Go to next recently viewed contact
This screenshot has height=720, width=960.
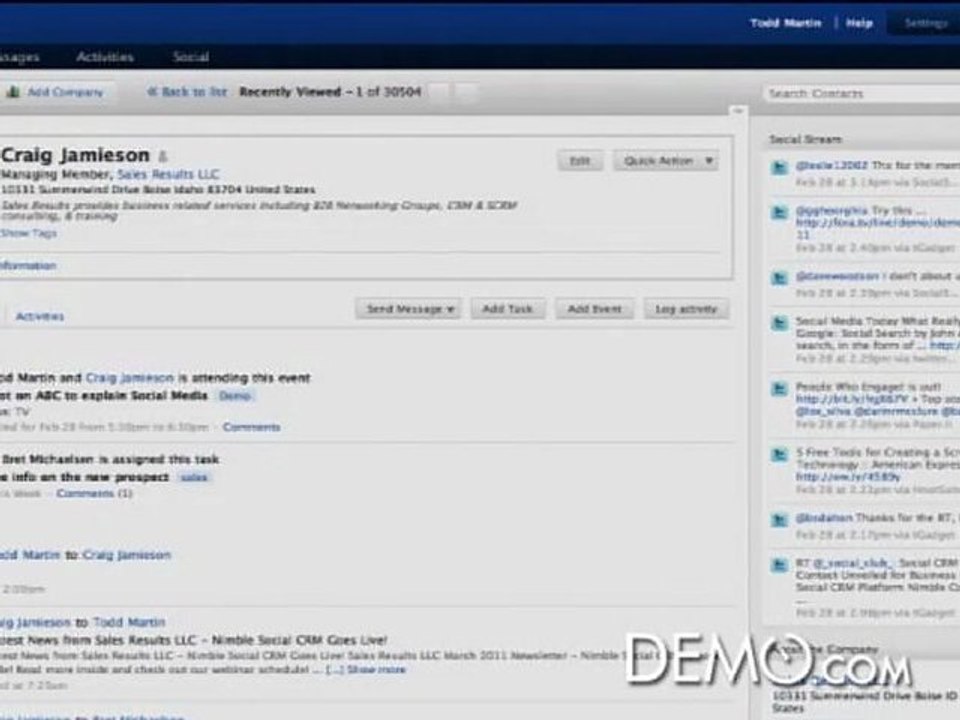pyautogui.click(x=467, y=92)
